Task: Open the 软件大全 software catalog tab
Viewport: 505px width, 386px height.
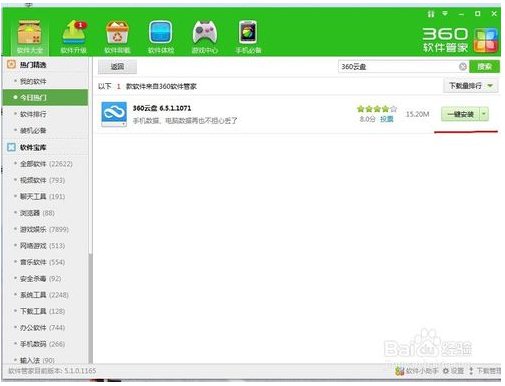Action: tap(30, 37)
